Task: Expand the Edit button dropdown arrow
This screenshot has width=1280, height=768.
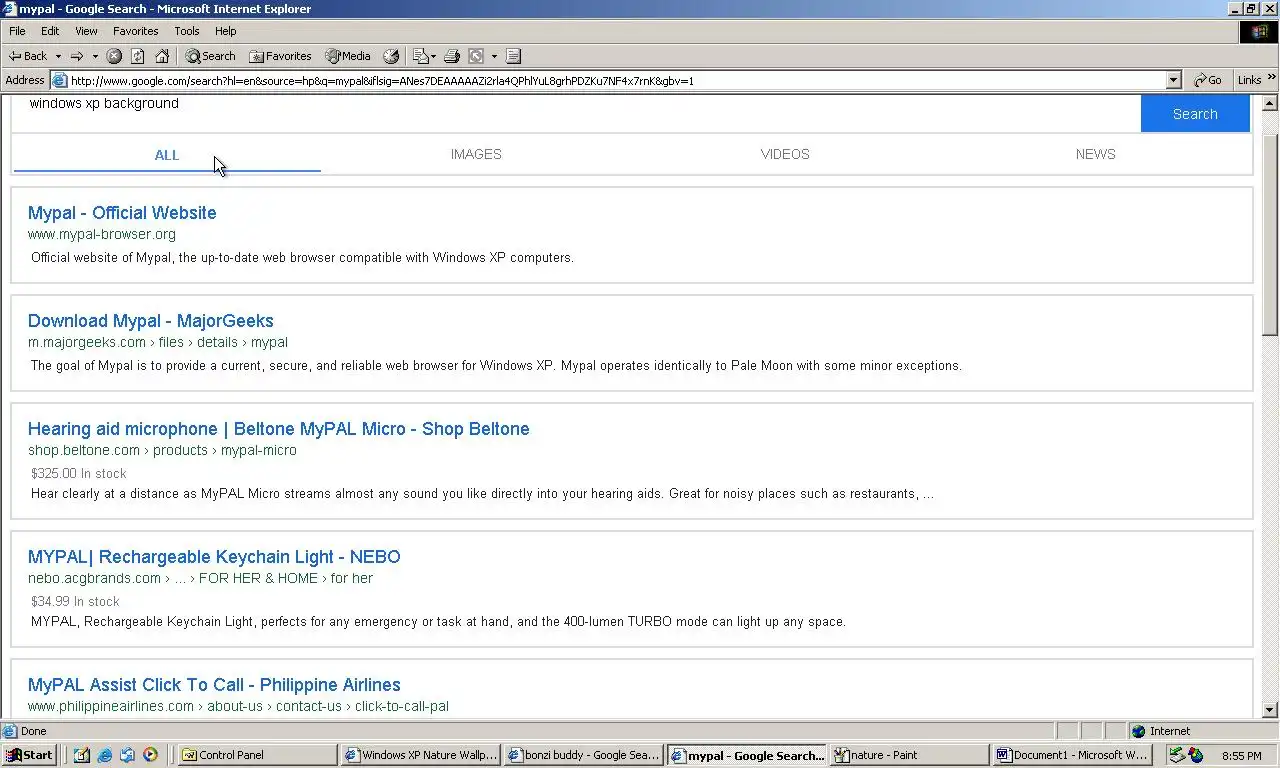Action: (x=494, y=56)
